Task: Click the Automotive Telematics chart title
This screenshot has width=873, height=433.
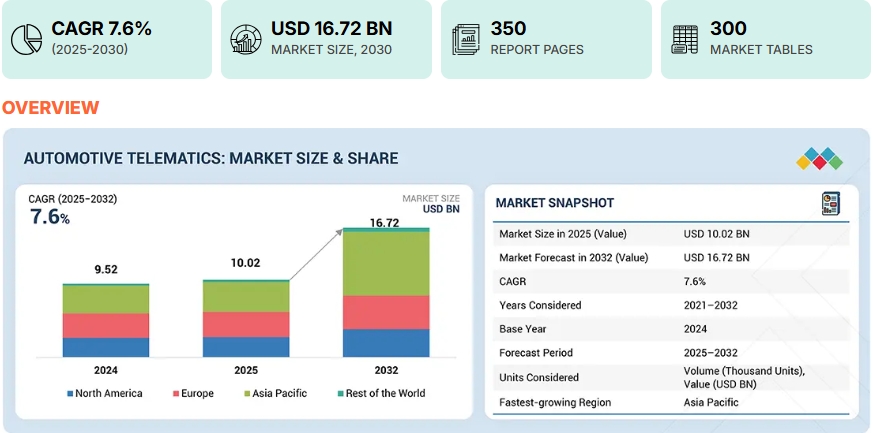Action: [x=210, y=158]
